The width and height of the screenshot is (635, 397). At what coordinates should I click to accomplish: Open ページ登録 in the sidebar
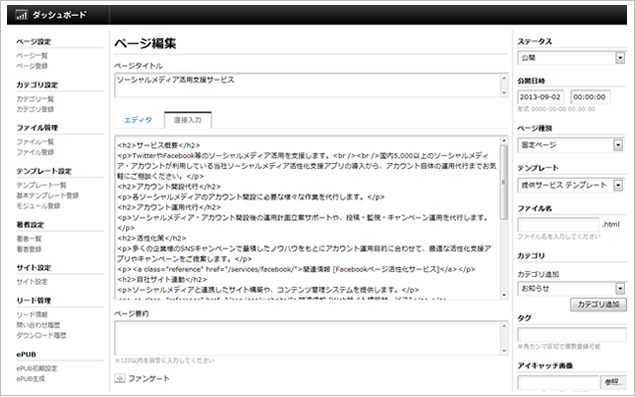[x=32, y=66]
